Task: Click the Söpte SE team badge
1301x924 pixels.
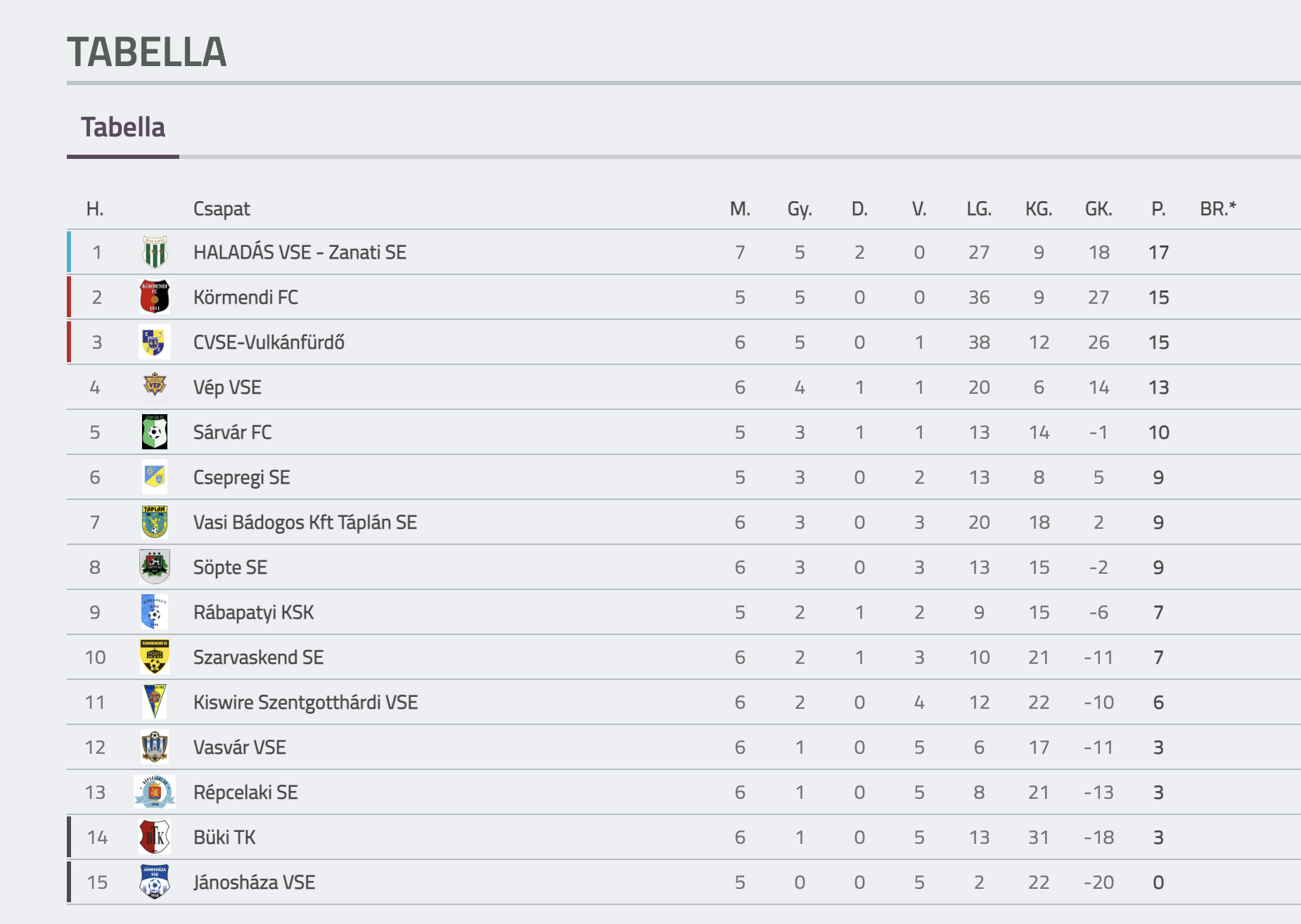Action: coord(155,567)
